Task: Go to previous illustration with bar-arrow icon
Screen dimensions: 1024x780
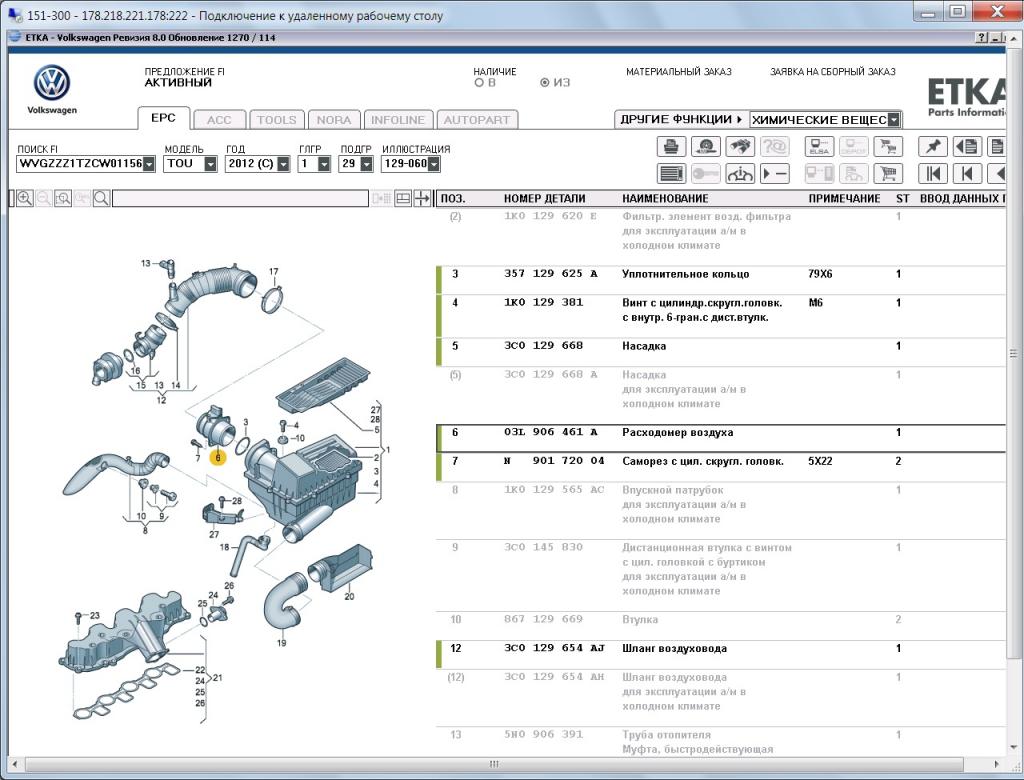Action: 967,174
